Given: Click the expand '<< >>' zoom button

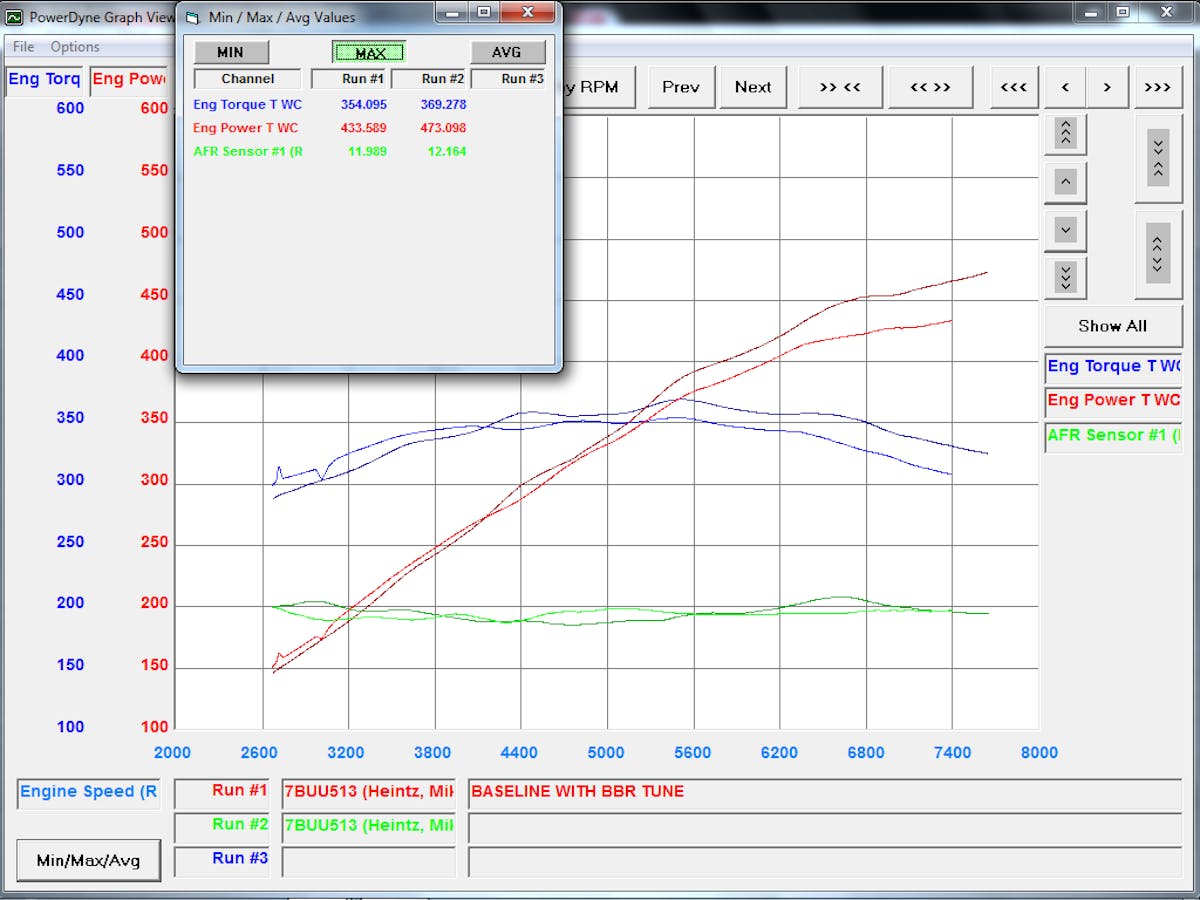Looking at the screenshot, I should (930, 88).
